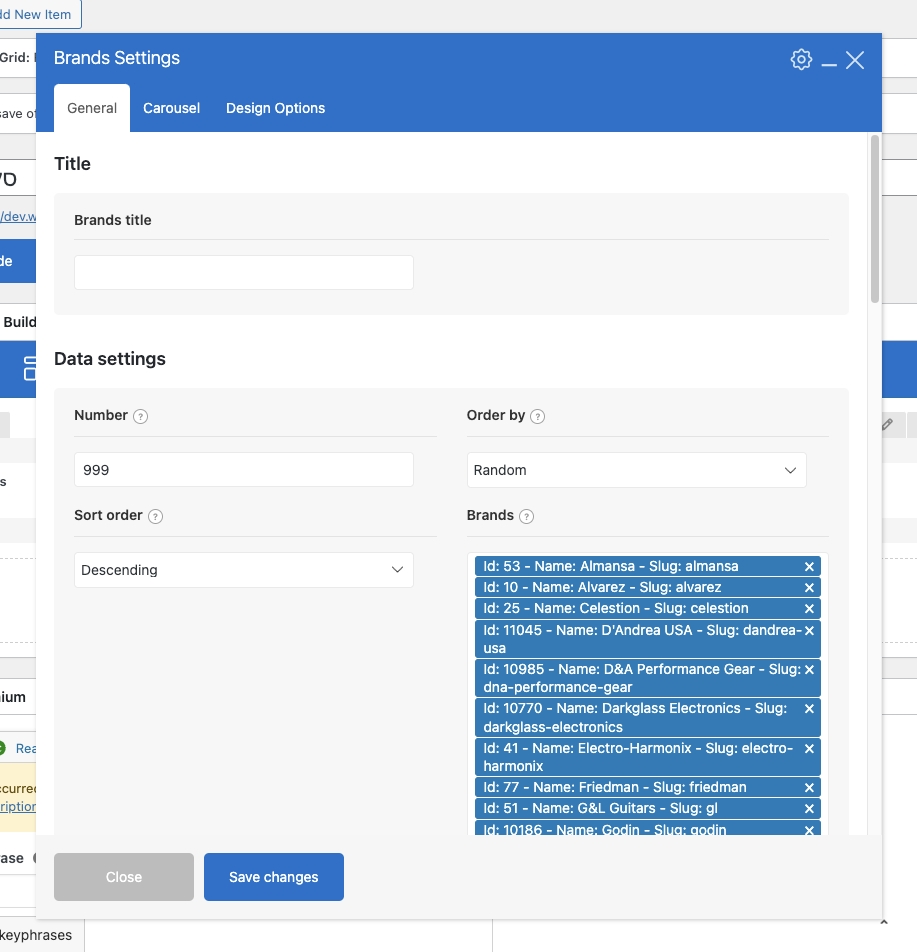This screenshot has width=917, height=952.
Task: Remove the Almansa brand tag
Action: 809,566
